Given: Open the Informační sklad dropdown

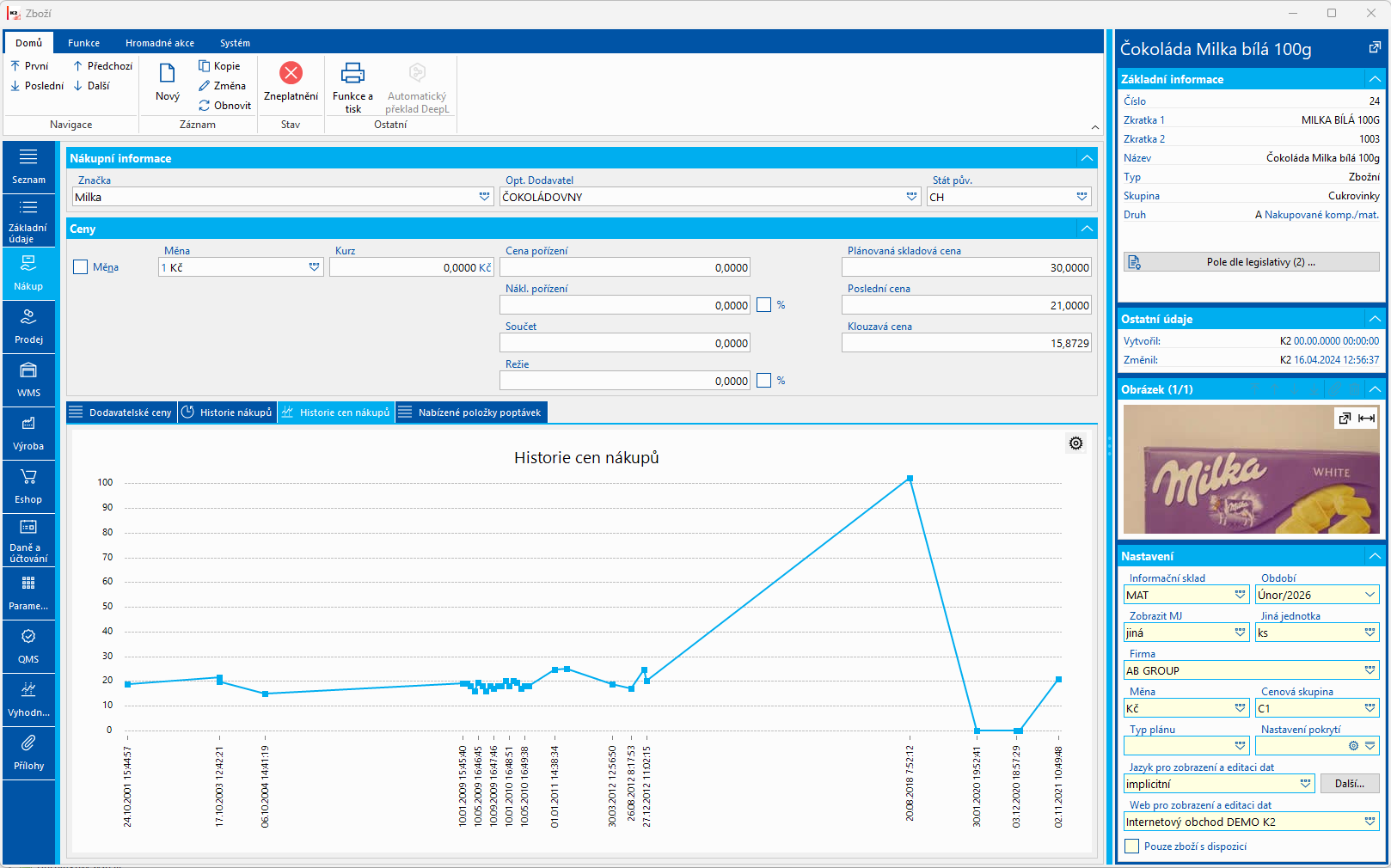Looking at the screenshot, I should (1241, 595).
